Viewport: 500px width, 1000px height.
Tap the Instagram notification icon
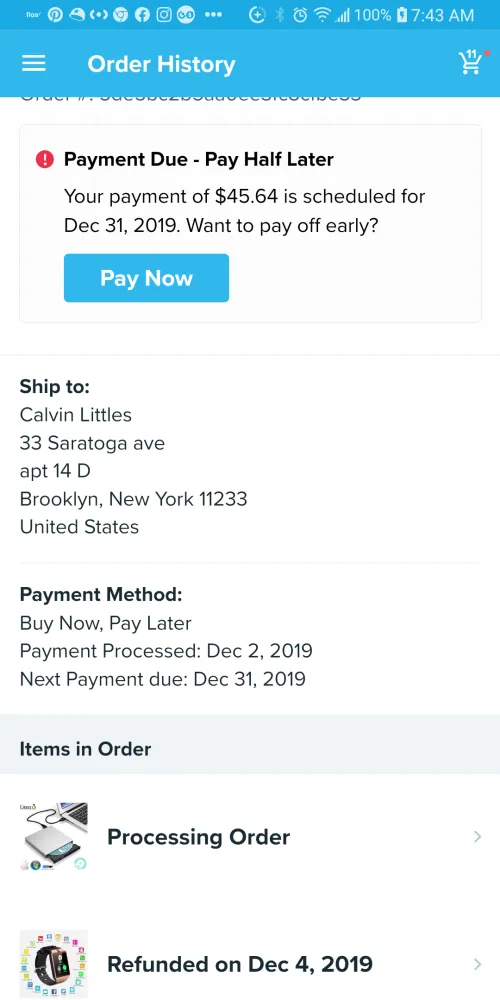163,15
